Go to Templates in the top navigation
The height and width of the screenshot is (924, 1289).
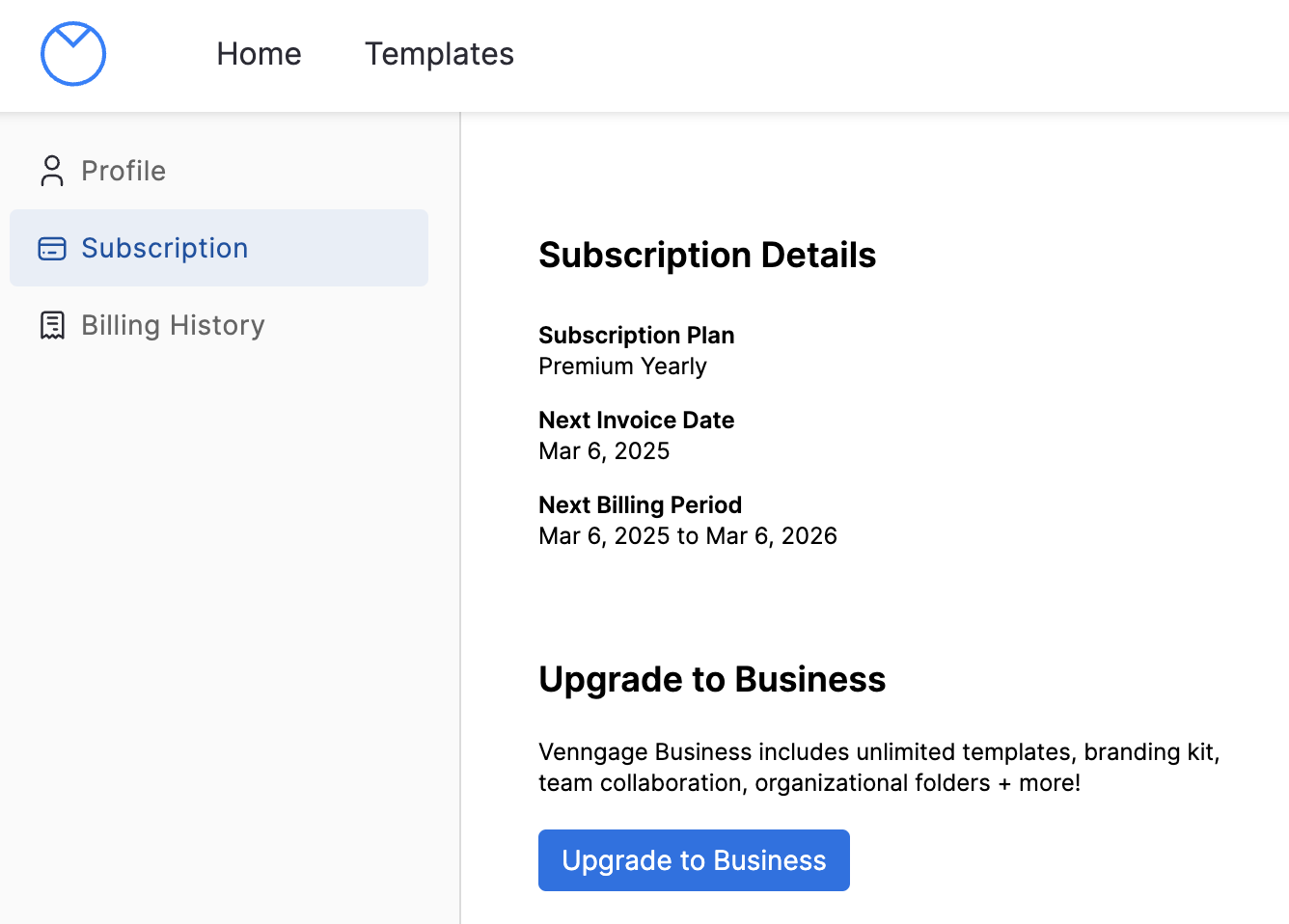click(439, 54)
